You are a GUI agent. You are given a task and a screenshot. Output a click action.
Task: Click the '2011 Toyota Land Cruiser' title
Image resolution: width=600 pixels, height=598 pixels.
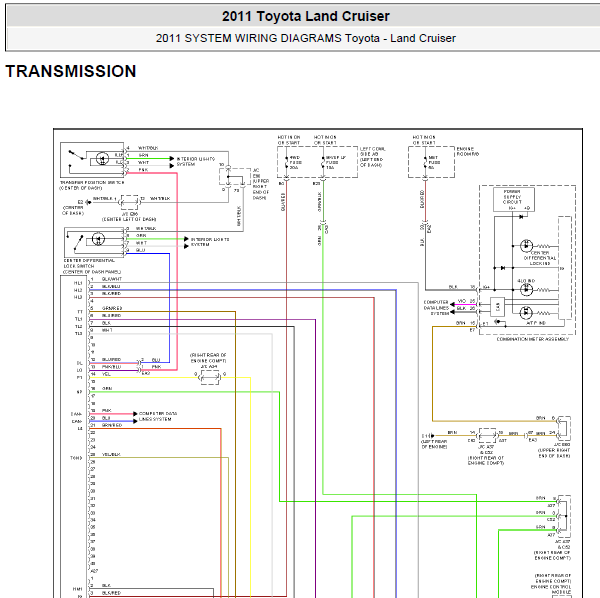coord(305,16)
